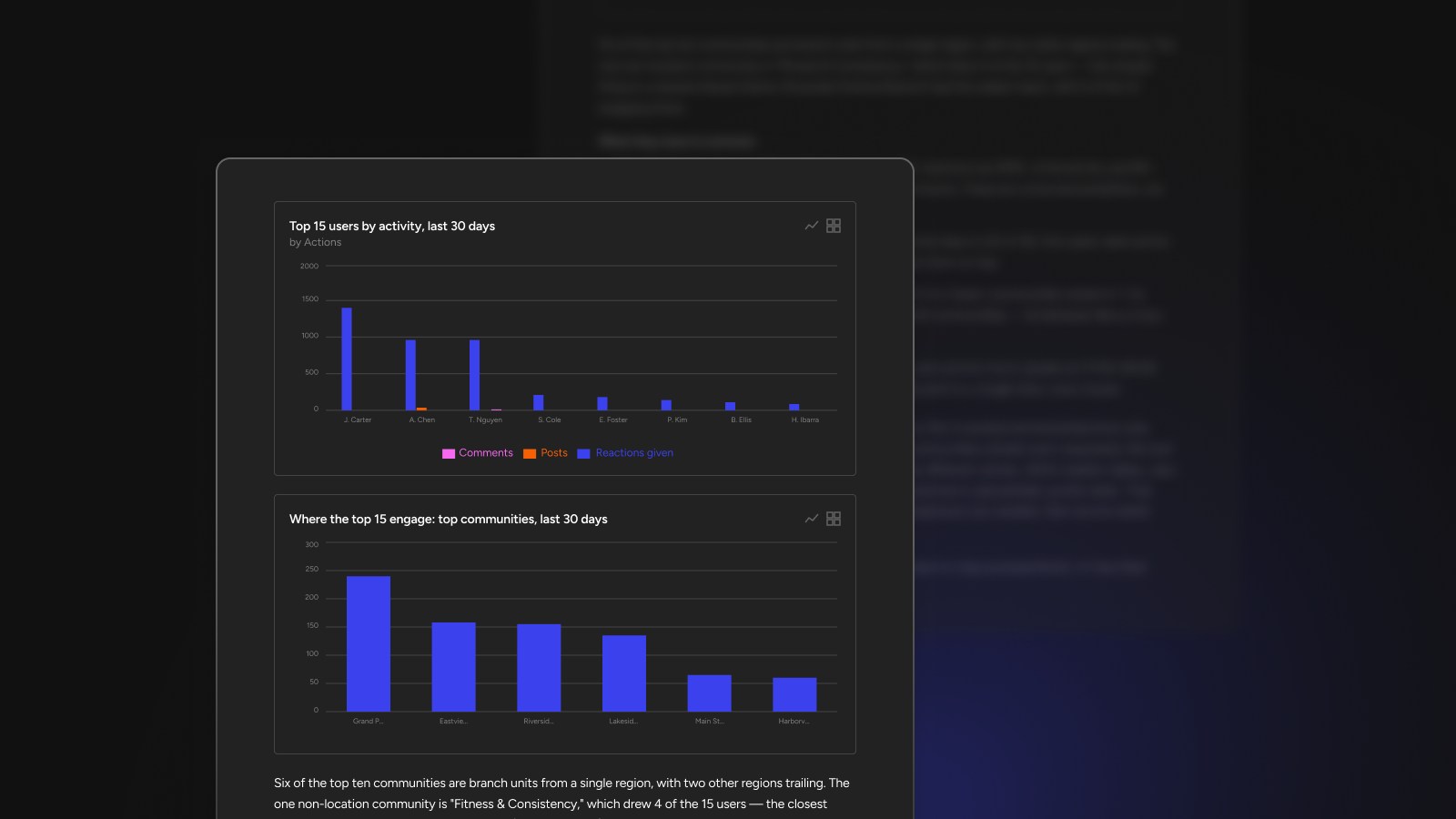Screen dimensions: 1456x819
Task: Click the Riversid... community bar
Action: coord(539,668)
